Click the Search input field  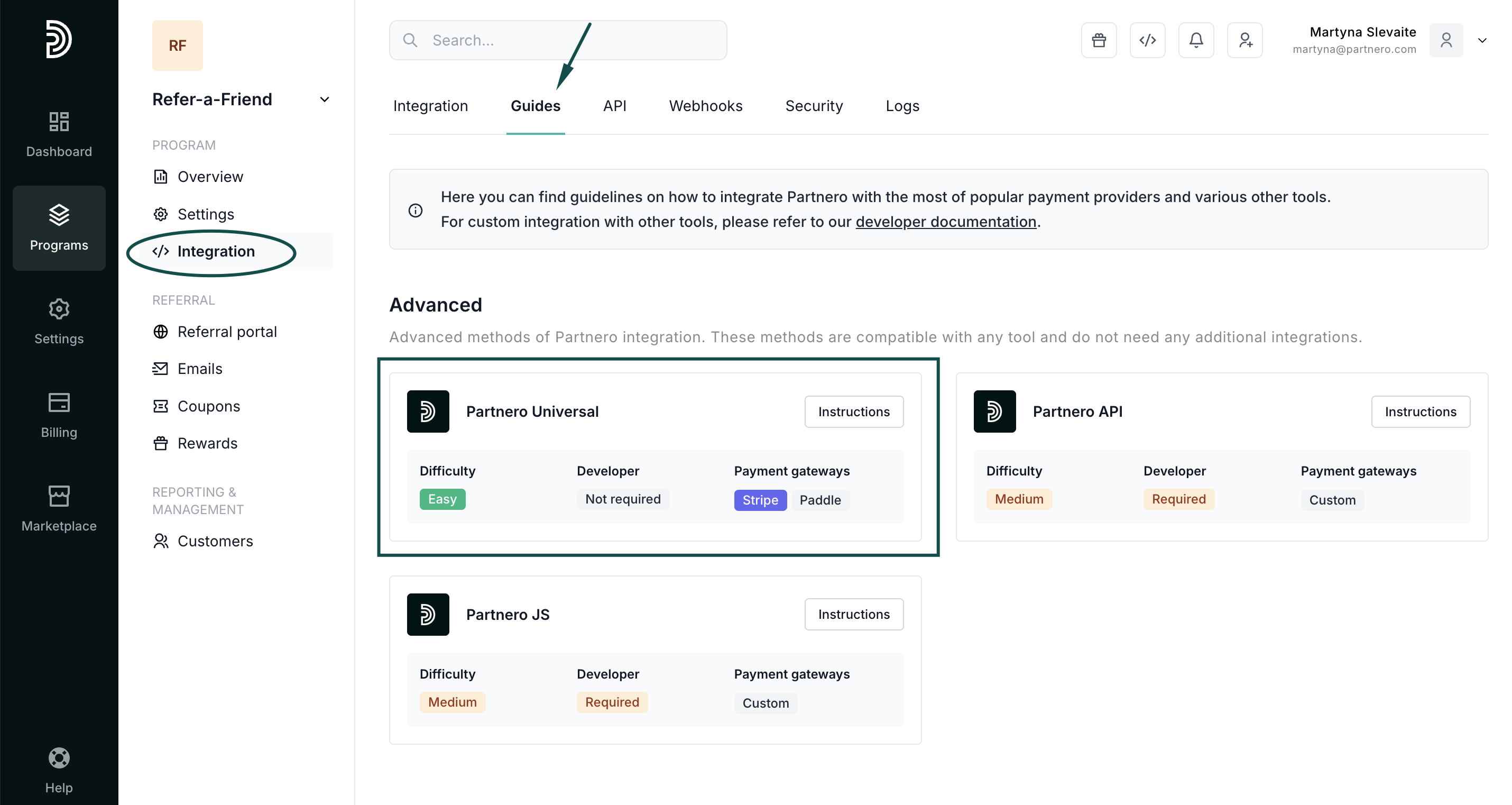tap(558, 40)
